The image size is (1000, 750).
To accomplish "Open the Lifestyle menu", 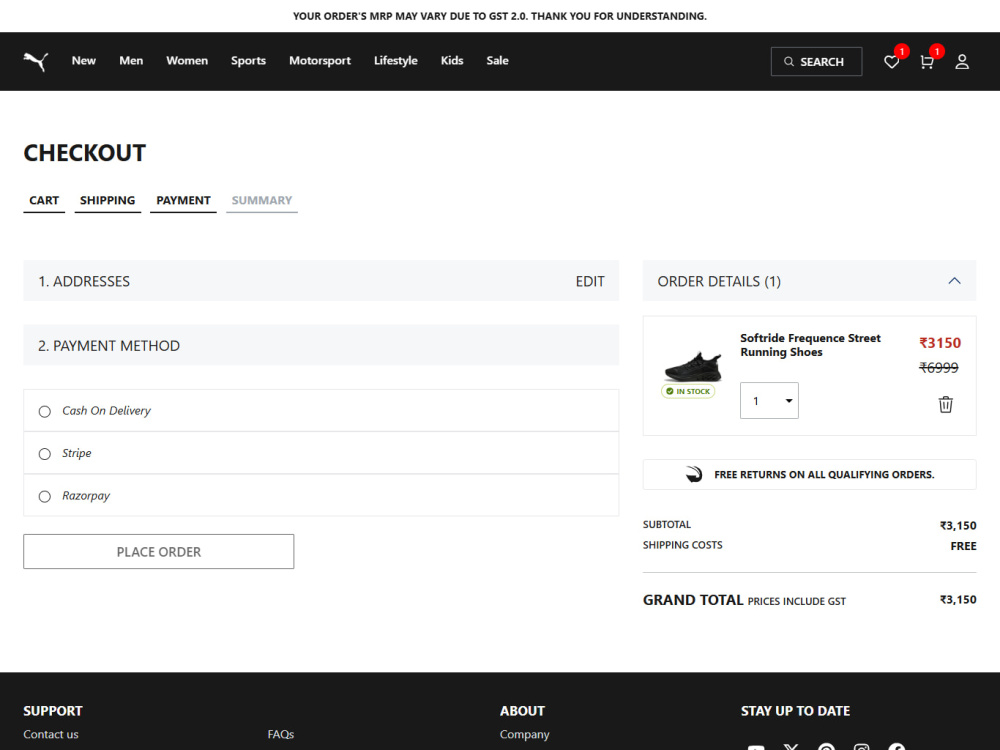I will point(395,61).
